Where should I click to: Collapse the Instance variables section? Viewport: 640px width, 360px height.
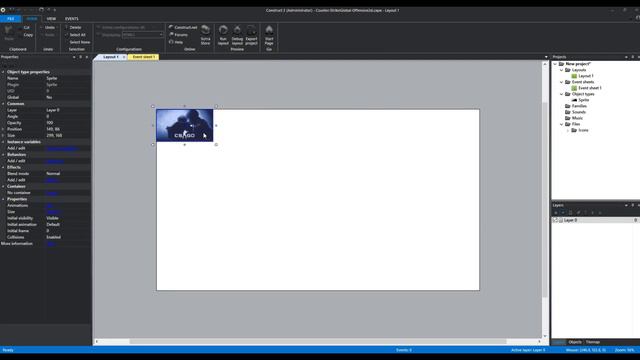point(3,142)
